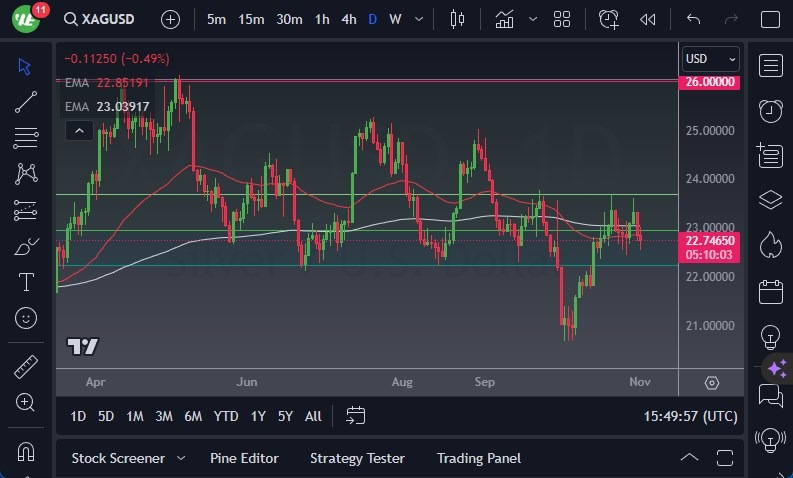
Task: Click the emoji icon tool
Action: click(x=26, y=318)
